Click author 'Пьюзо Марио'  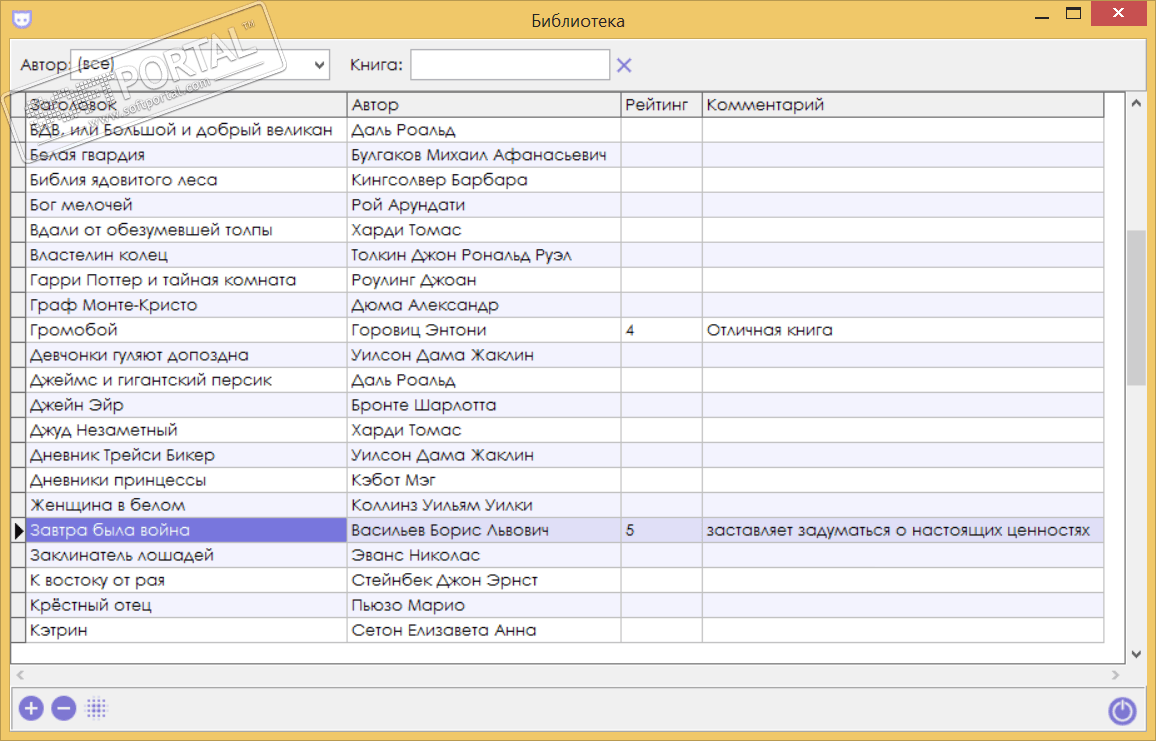pyautogui.click(x=484, y=606)
